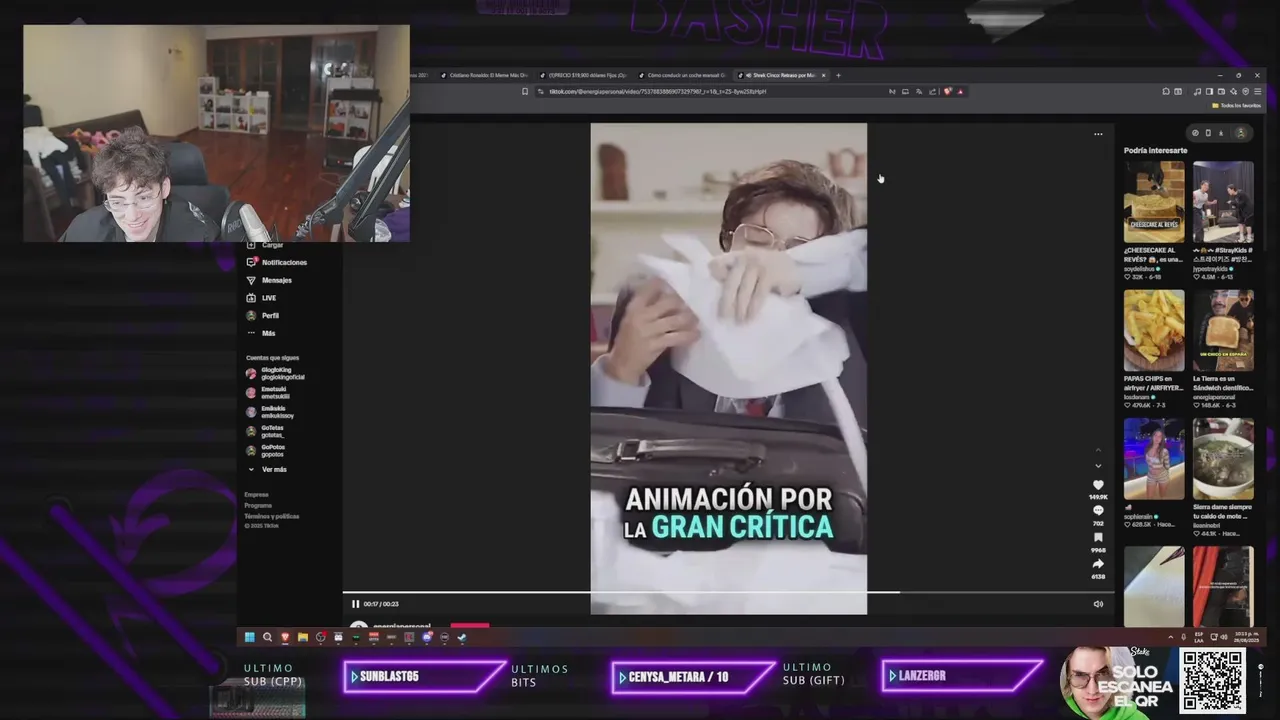The image size is (1280, 720).
Task: Open the caldo de mole video thumbnail
Action: (x=1223, y=459)
